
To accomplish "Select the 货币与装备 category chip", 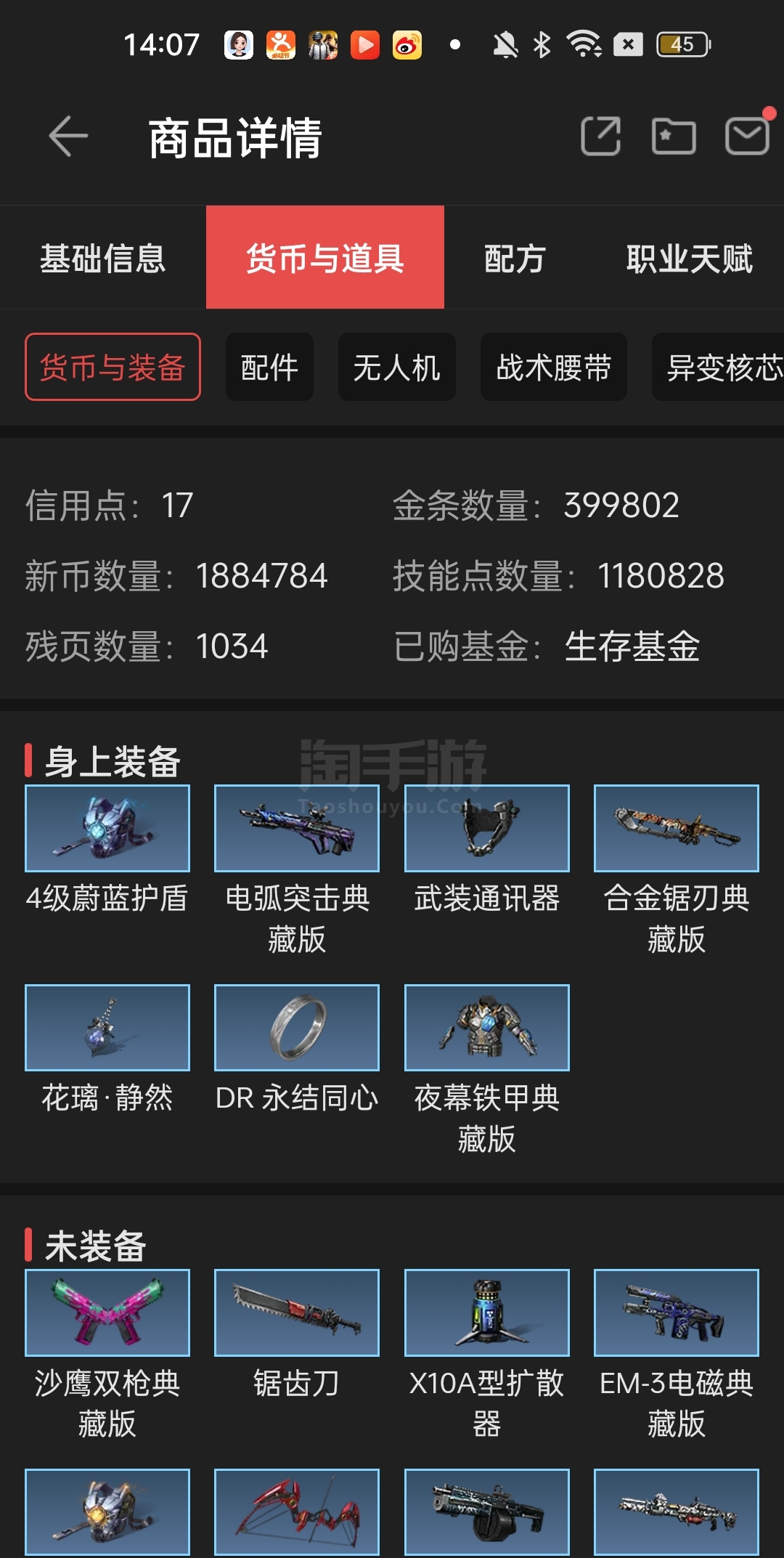I will click(113, 367).
